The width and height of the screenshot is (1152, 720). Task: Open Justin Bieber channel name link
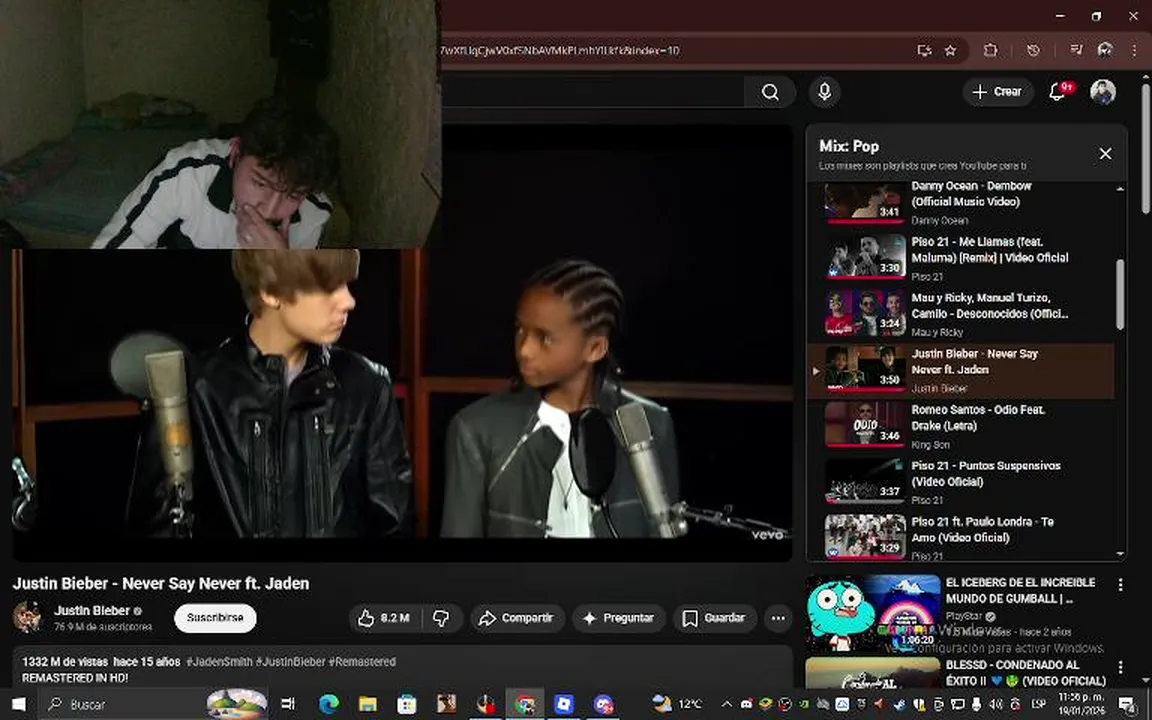coord(92,611)
